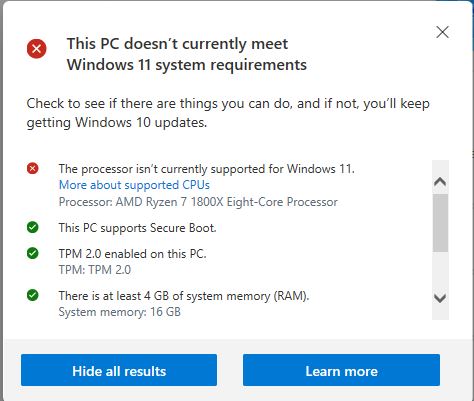
Task: Click the scroll up arrow in results list
Action: 440,182
